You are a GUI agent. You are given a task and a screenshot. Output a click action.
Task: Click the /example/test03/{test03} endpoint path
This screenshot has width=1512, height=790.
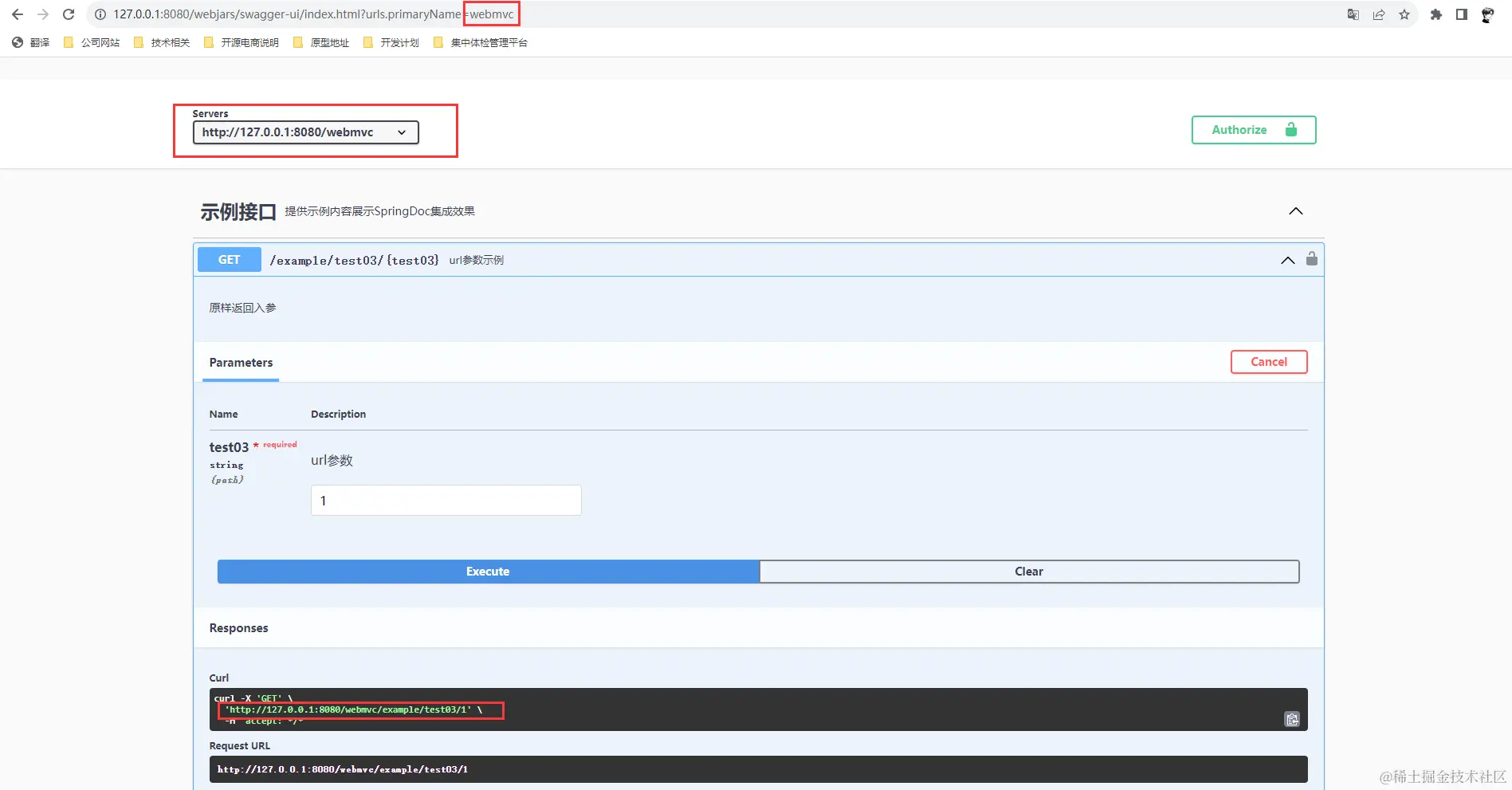[354, 261]
